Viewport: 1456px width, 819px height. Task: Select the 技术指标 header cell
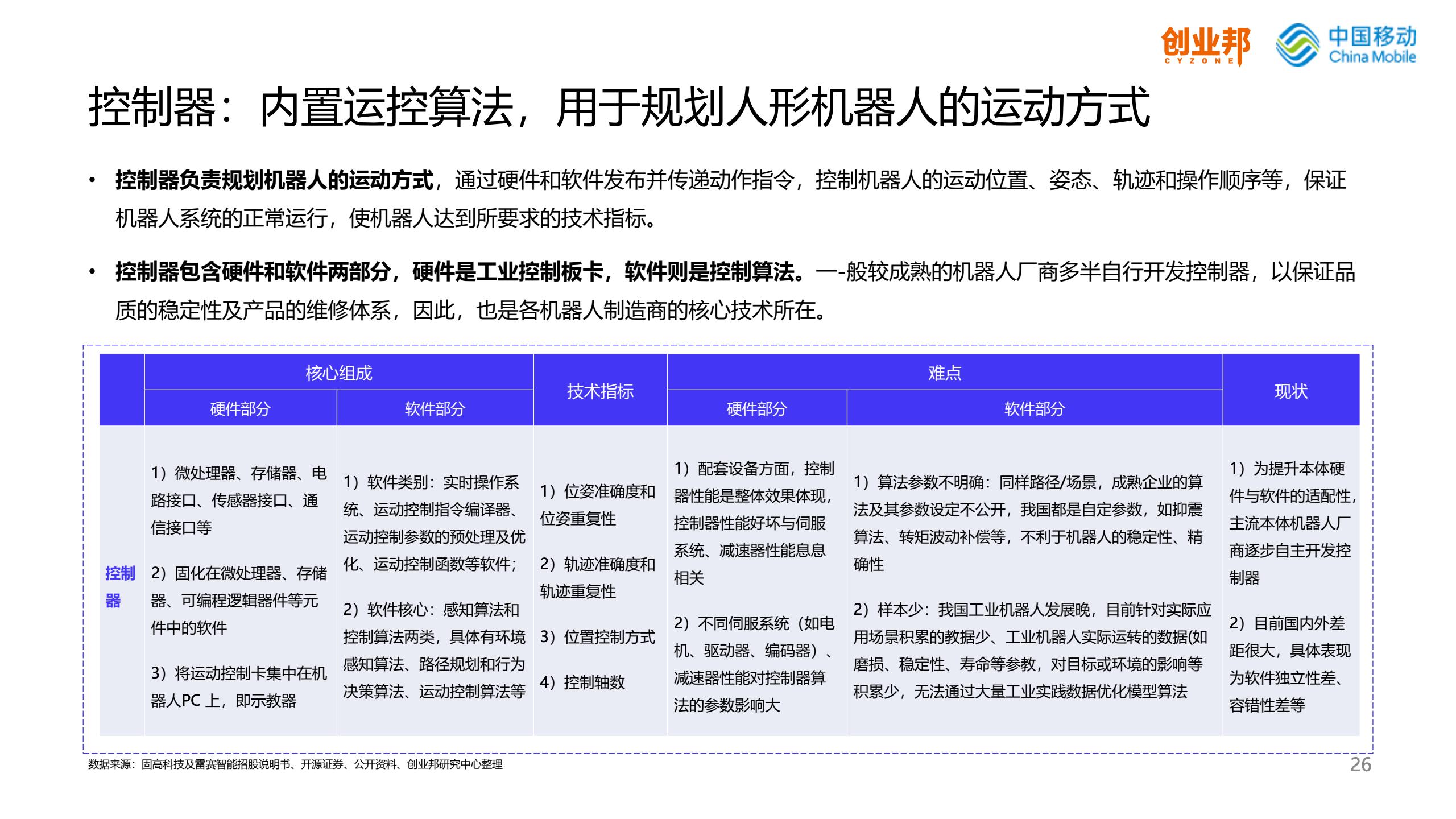pyautogui.click(x=600, y=391)
